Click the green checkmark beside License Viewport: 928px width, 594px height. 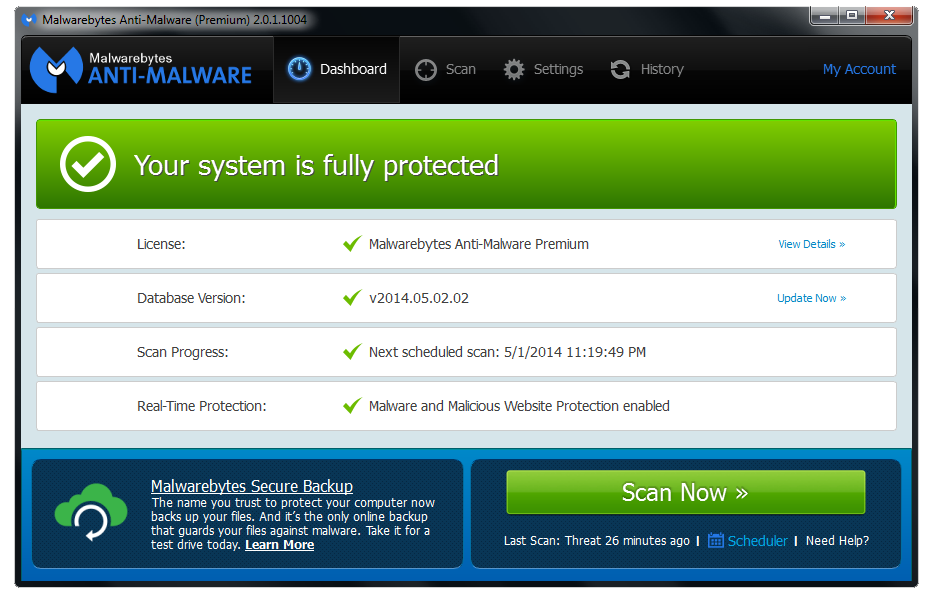pyautogui.click(x=352, y=243)
